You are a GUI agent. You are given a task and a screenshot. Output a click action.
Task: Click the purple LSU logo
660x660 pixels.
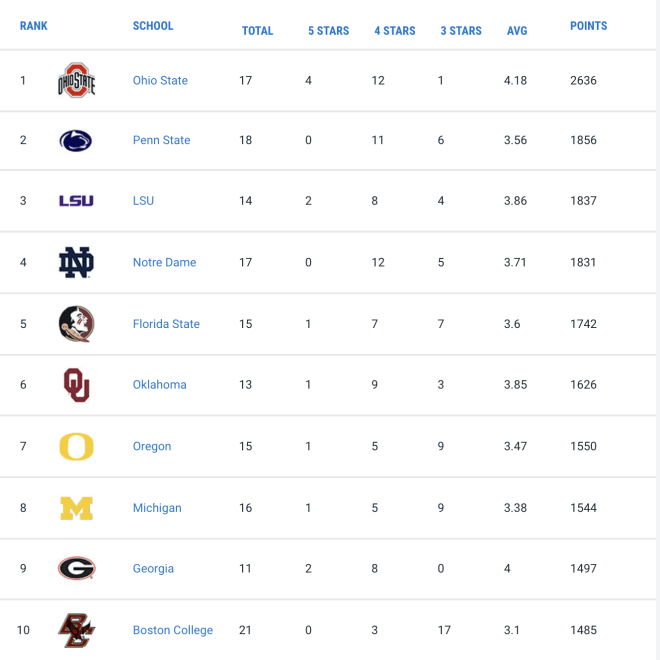(76, 201)
